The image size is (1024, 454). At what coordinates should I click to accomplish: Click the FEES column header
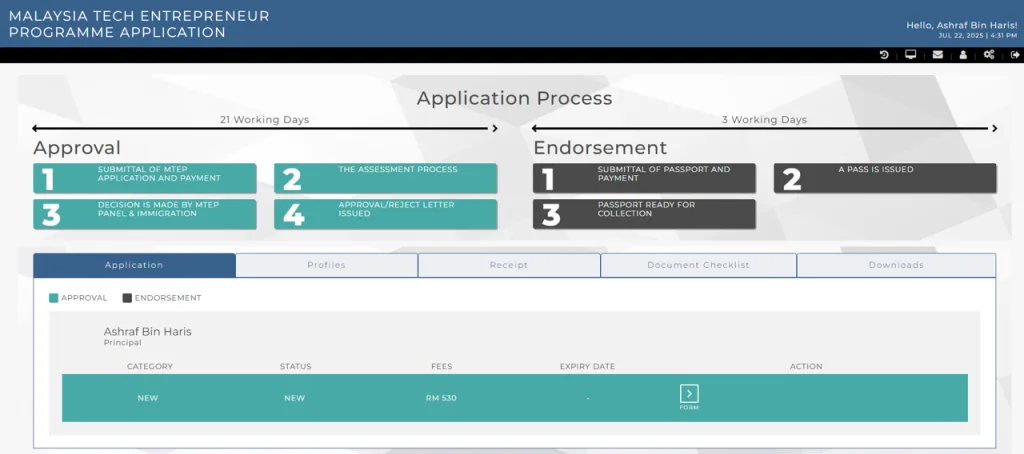(x=441, y=366)
